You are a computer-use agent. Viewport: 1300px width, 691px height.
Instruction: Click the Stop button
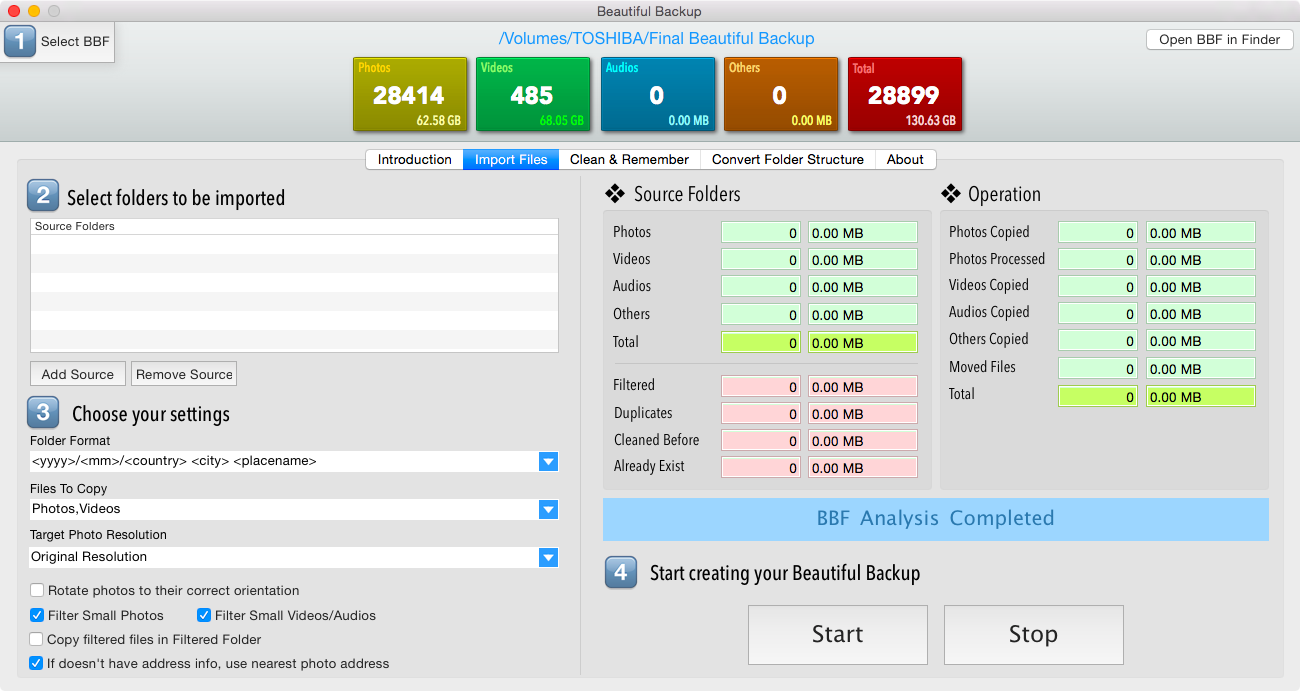1033,634
